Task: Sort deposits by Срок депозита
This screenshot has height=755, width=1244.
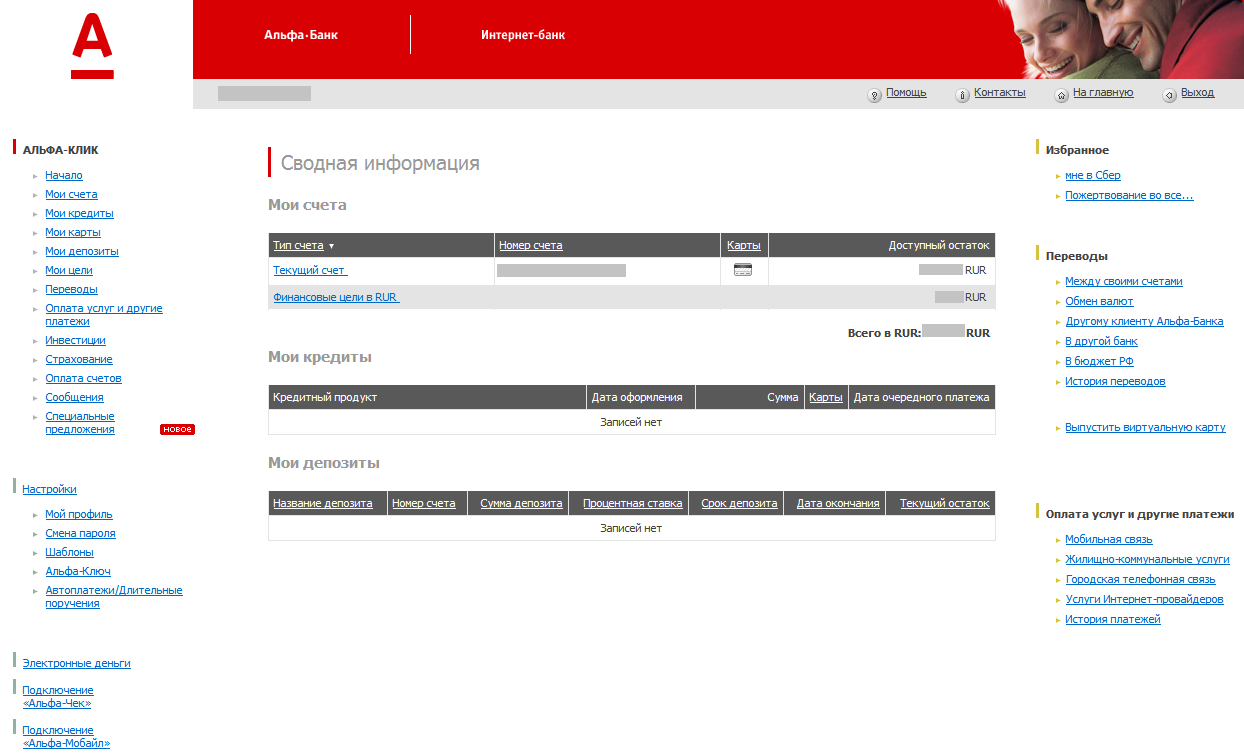Action: [x=739, y=503]
